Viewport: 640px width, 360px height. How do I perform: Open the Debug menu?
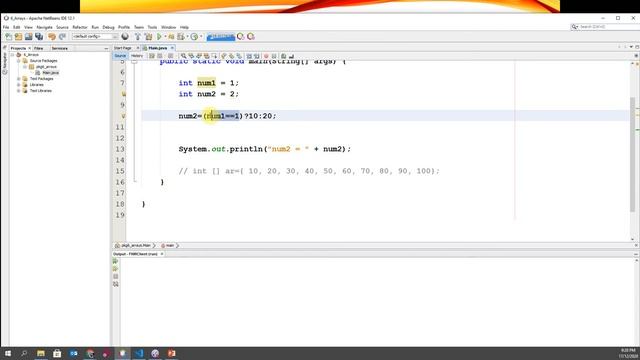click(108, 27)
